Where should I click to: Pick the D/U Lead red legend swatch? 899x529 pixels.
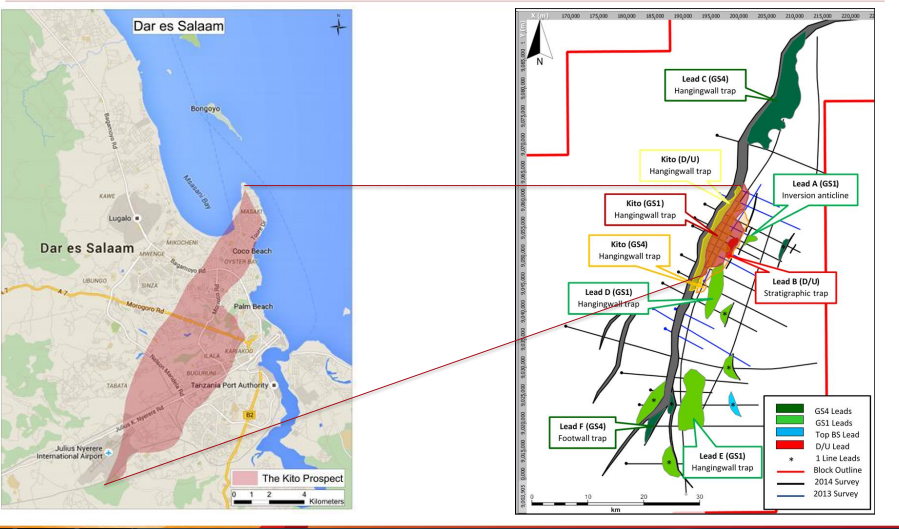pos(791,444)
